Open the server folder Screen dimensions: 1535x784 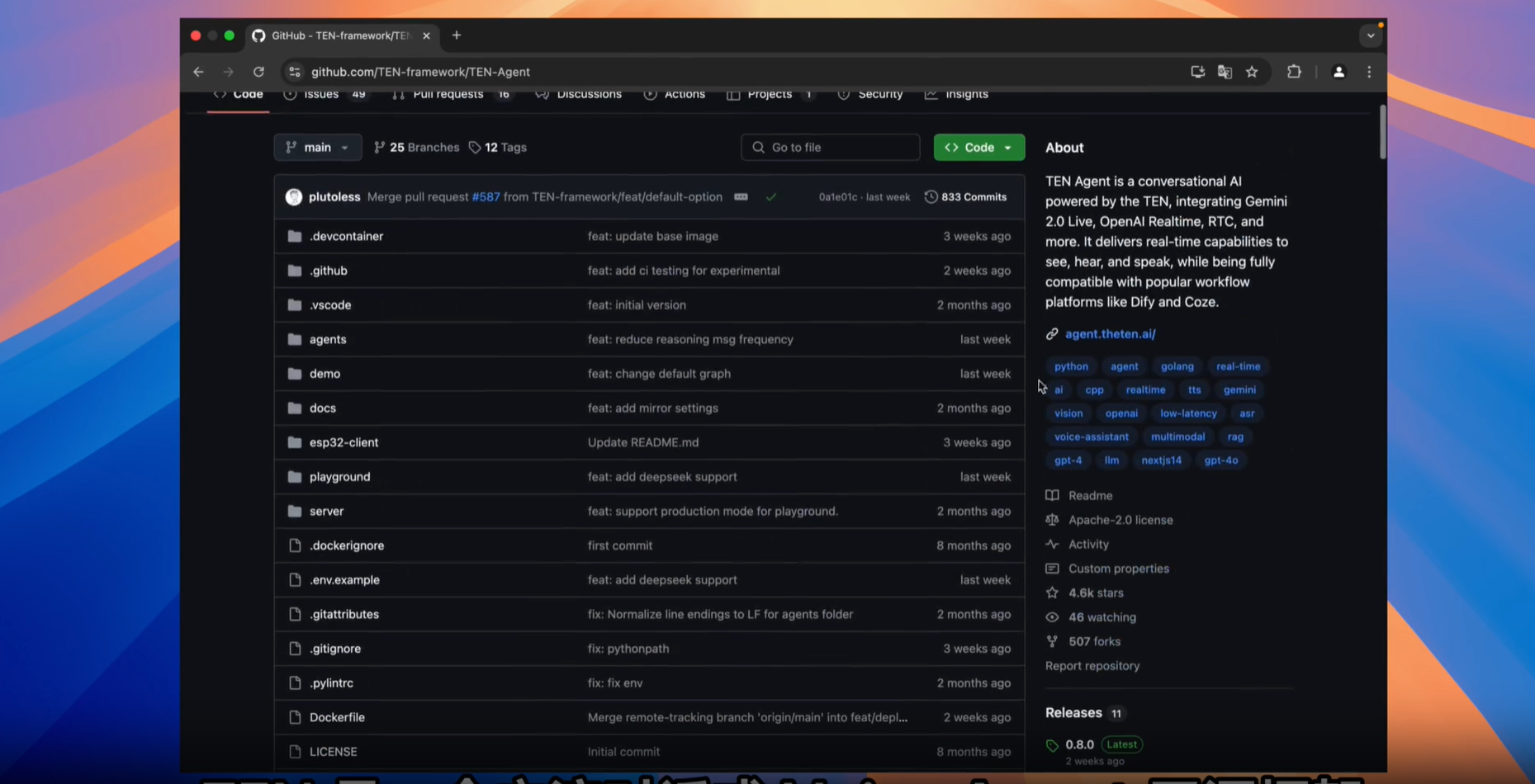[x=326, y=511]
